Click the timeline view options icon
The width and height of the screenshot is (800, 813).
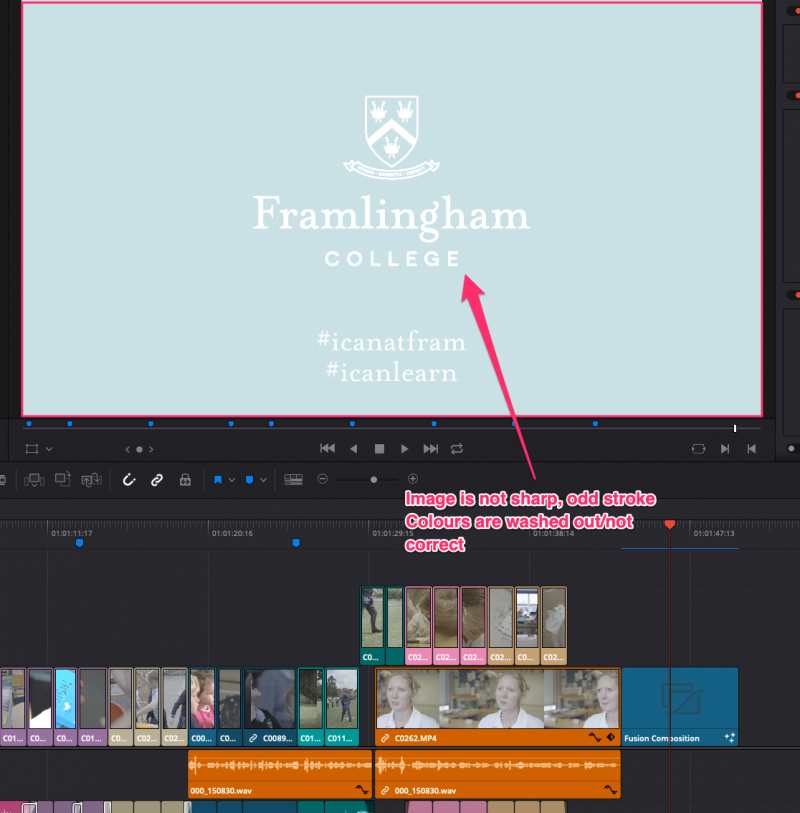(x=293, y=480)
